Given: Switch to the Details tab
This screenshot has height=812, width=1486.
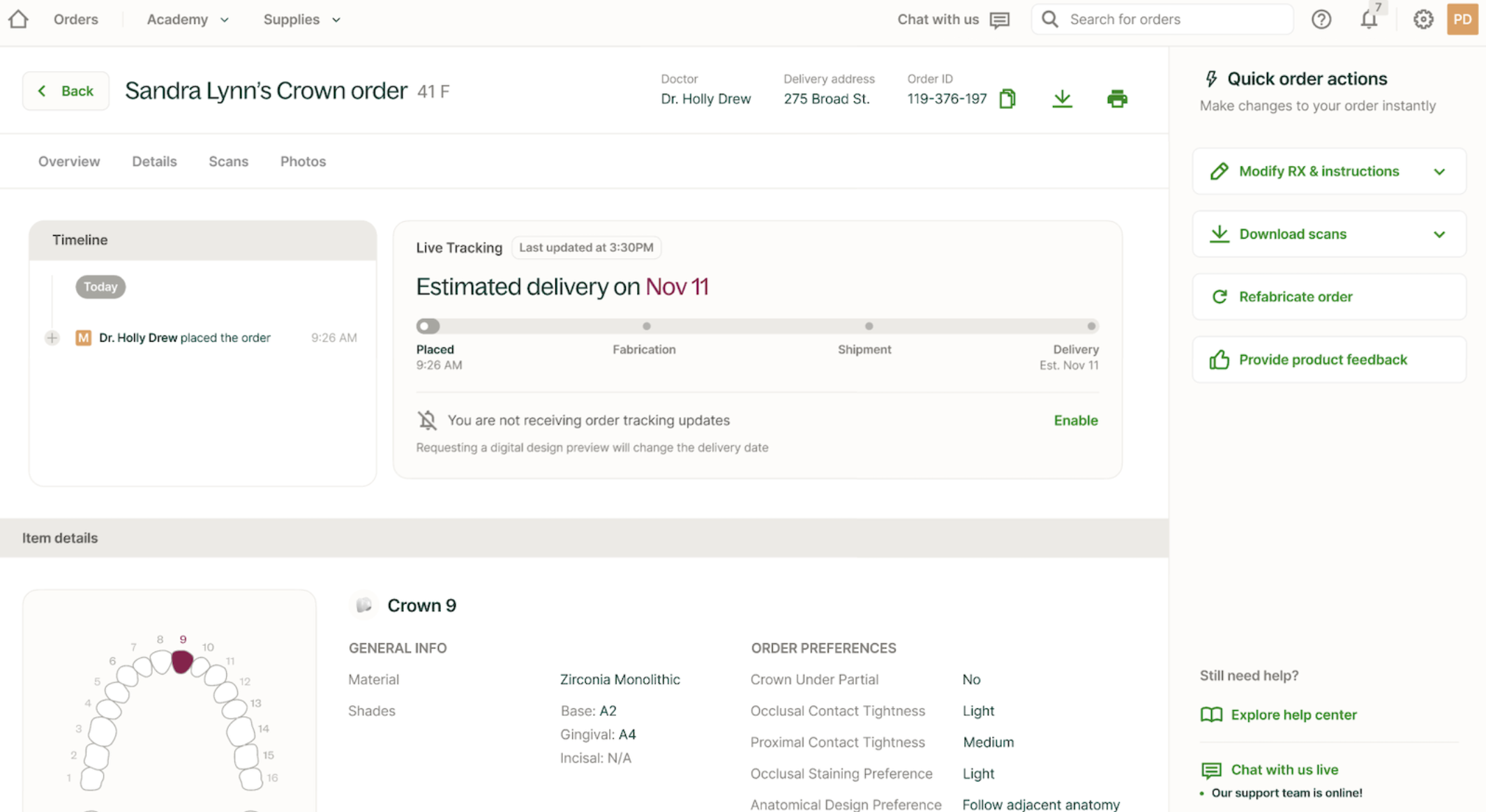Looking at the screenshot, I should pyautogui.click(x=154, y=161).
